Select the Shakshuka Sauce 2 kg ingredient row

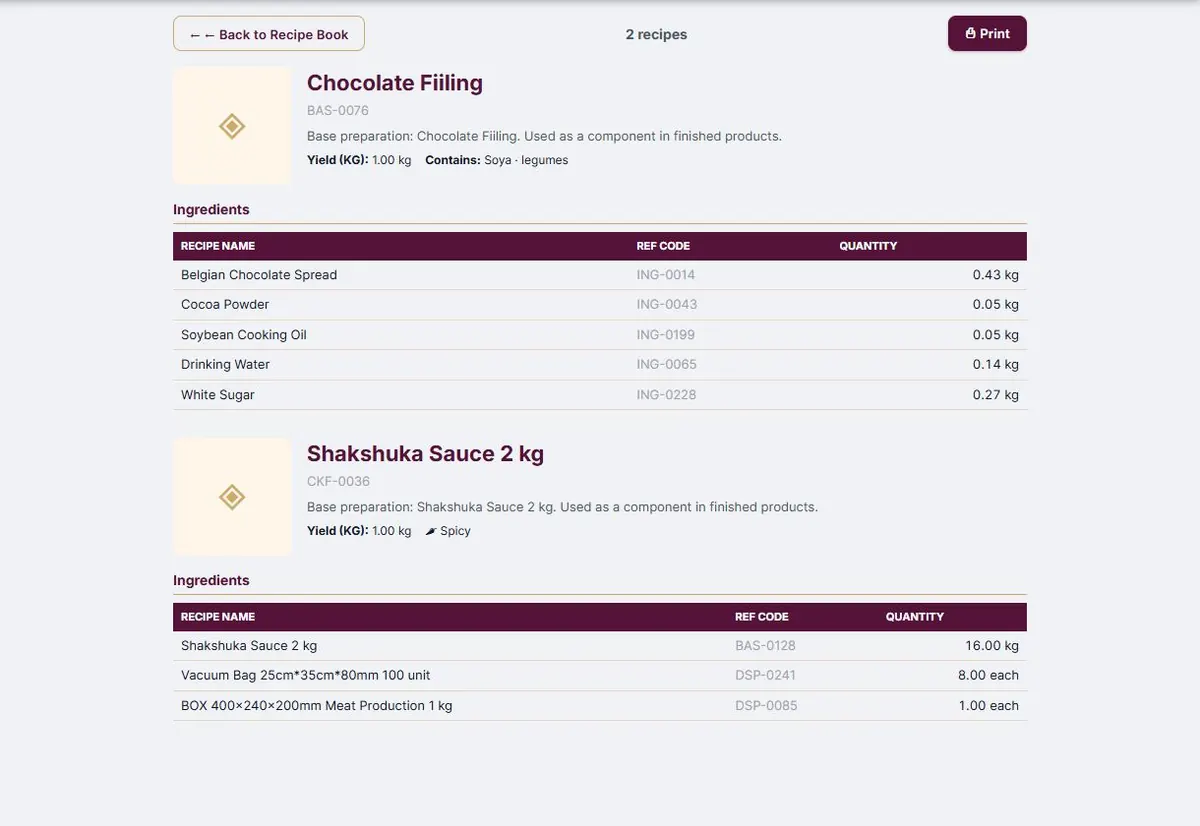pyautogui.click(x=600, y=646)
